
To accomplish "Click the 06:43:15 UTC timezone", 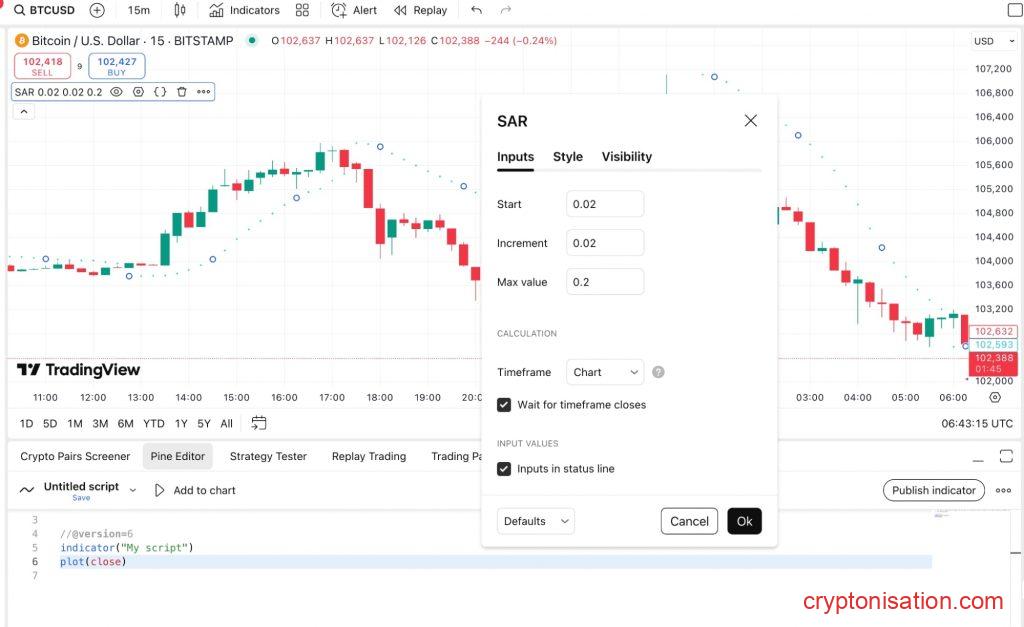I will pos(977,423).
